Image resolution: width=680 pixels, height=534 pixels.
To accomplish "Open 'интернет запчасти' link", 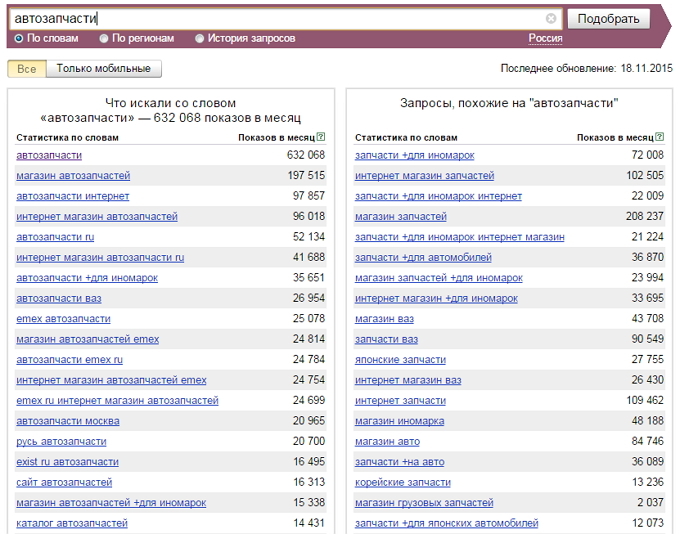I will coord(400,400).
